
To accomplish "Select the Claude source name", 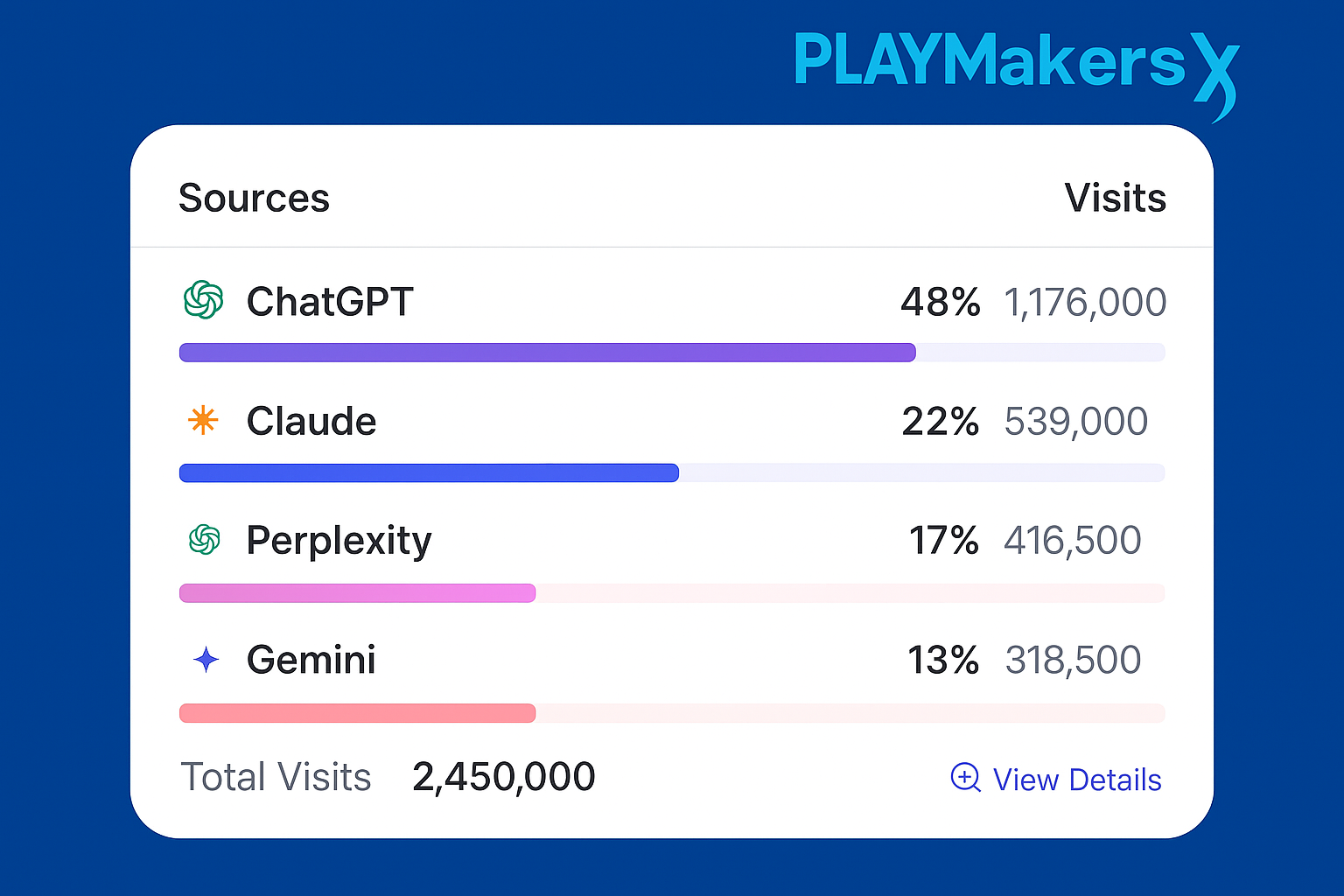I will 311,421.
